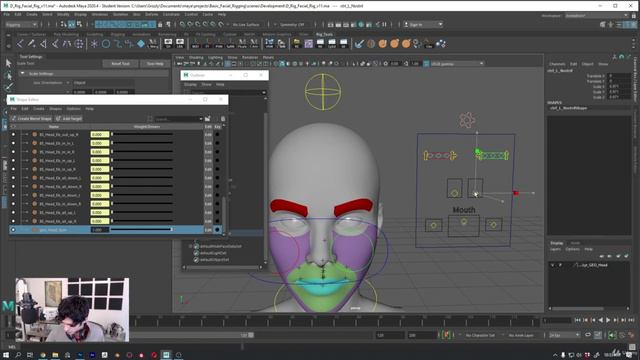The image size is (640, 360).
Task: Click the Tool Help button
Action: click(x=155, y=64)
